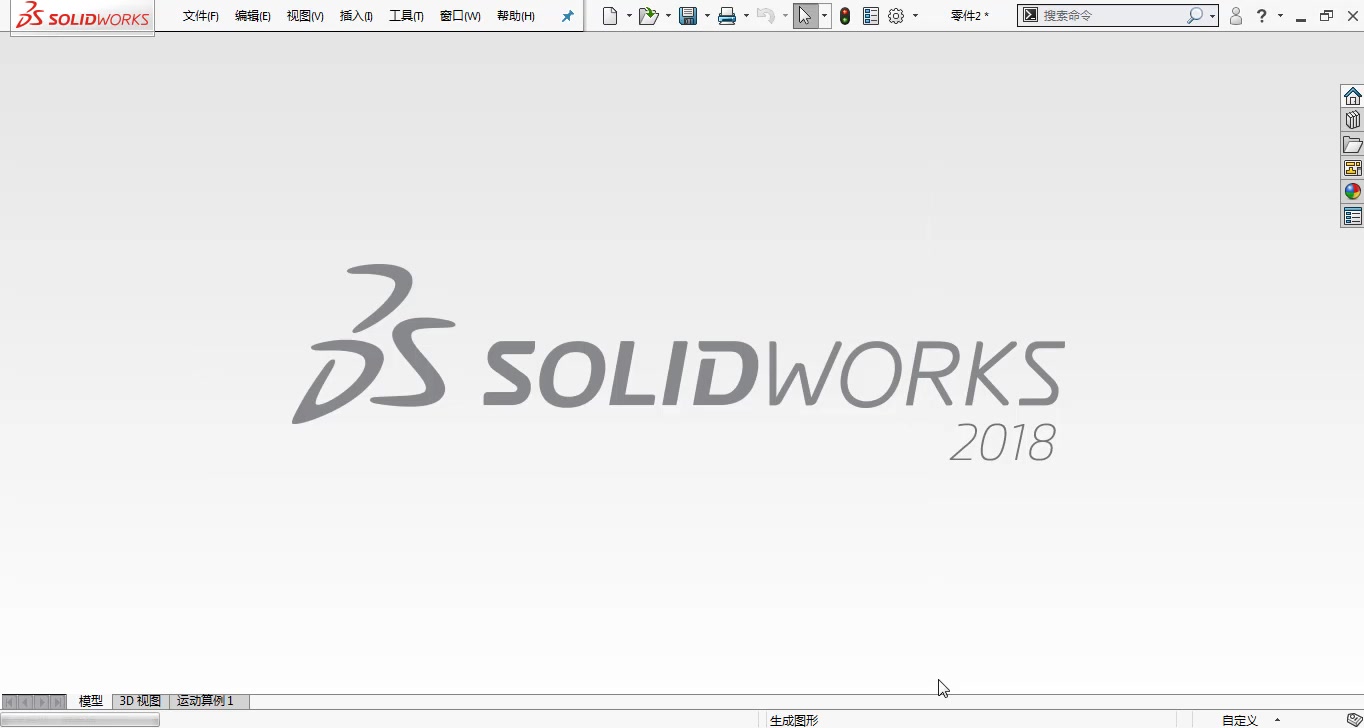Open the View Palette task pane icon
The height and width of the screenshot is (728, 1364).
[x=1352, y=168]
